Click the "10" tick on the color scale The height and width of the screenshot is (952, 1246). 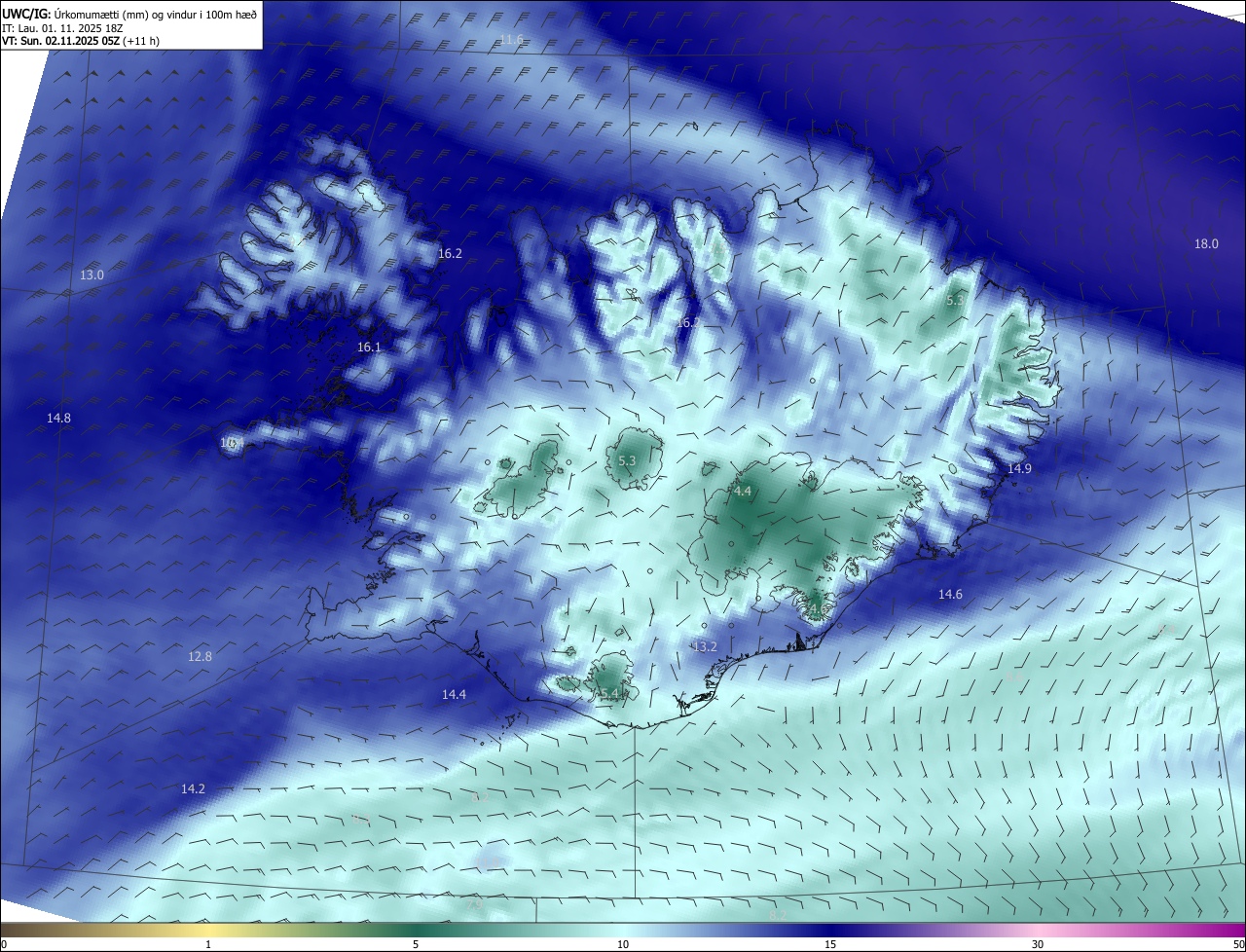(623, 944)
